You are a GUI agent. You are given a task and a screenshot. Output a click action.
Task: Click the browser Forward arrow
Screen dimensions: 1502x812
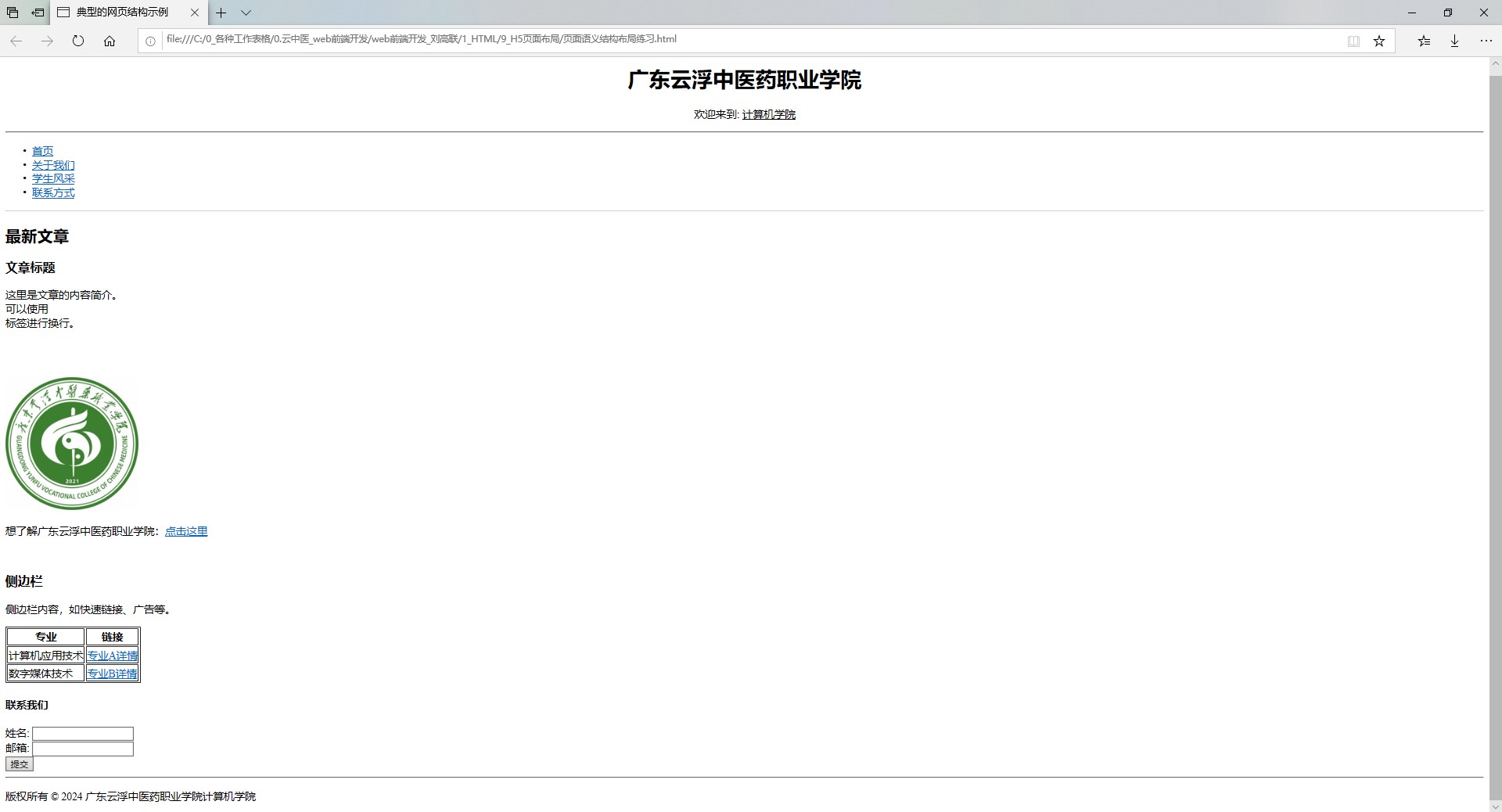[47, 41]
